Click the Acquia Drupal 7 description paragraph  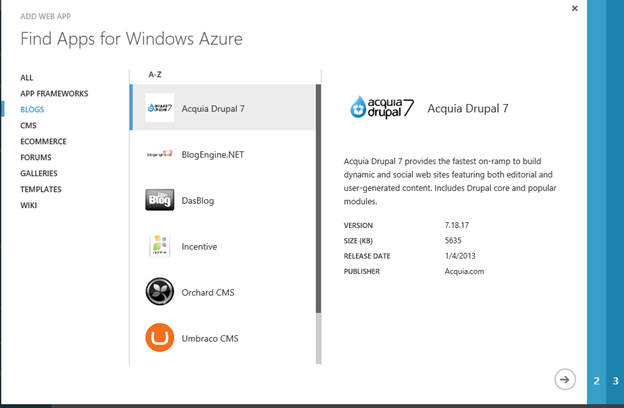[x=450, y=181]
